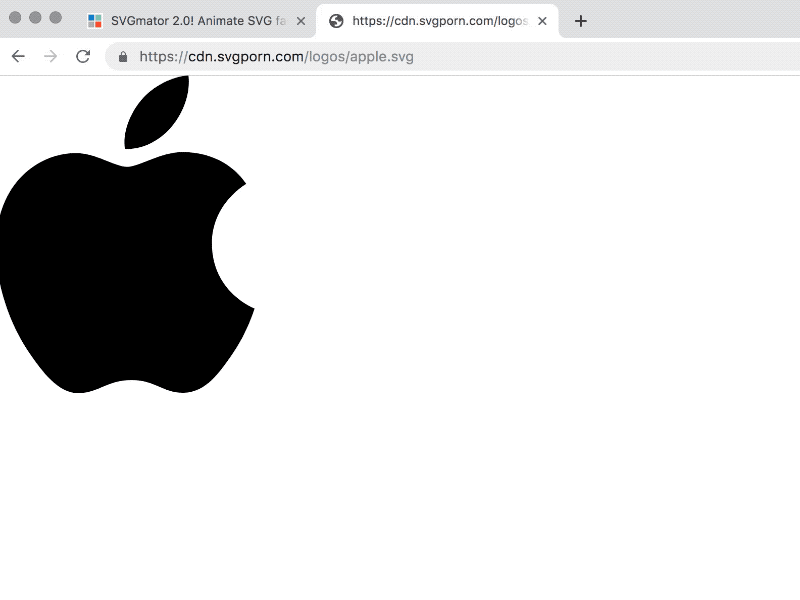Image resolution: width=800 pixels, height=600 pixels.
Task: View site info via the lock icon
Action: [x=123, y=57]
